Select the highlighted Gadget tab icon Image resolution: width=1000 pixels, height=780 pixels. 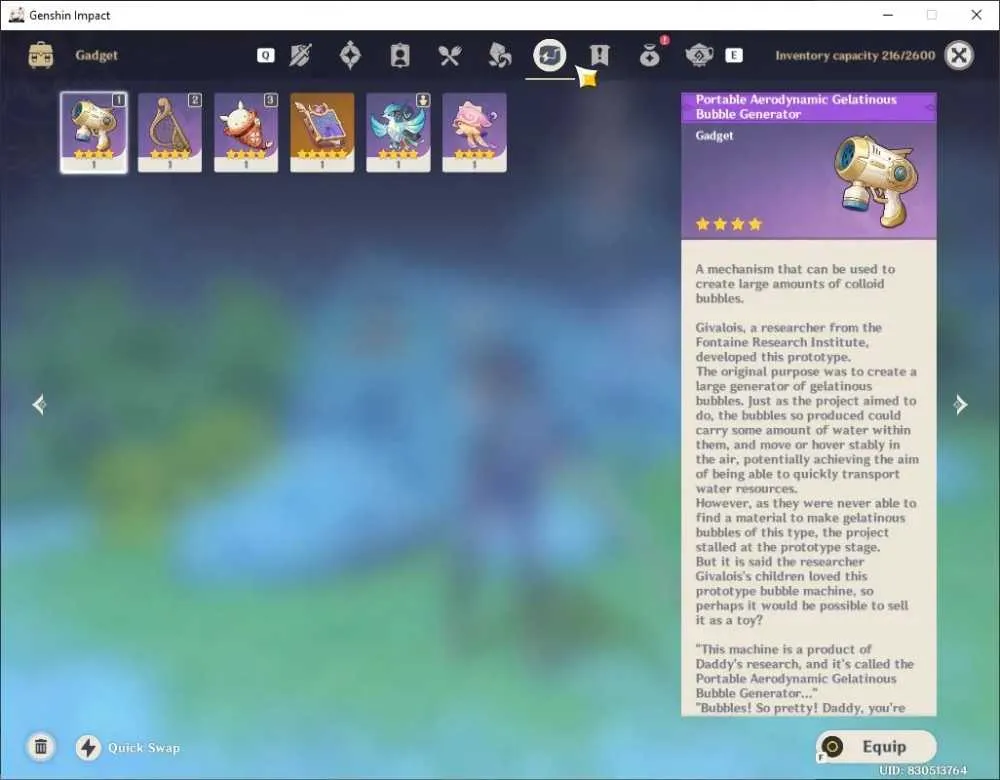click(x=550, y=55)
